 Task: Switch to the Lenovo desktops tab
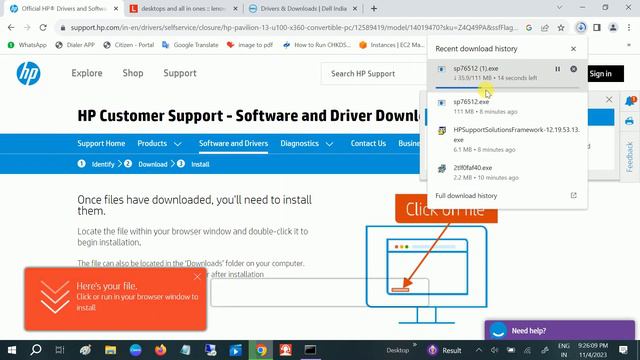pyautogui.click(x=183, y=9)
